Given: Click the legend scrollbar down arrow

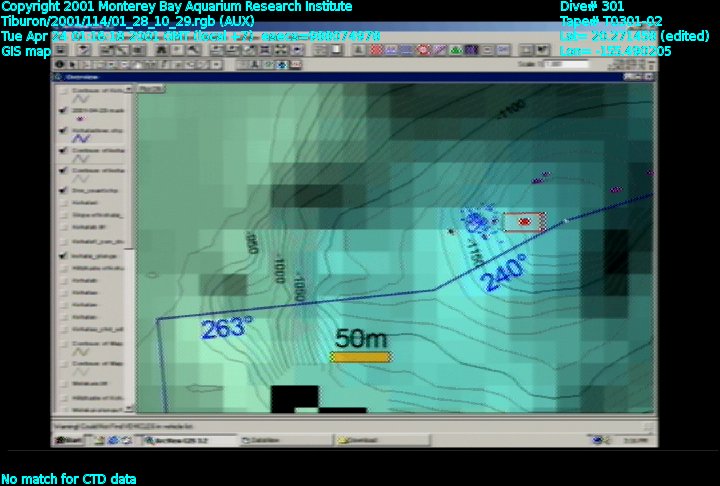Looking at the screenshot, I should click(x=129, y=407).
